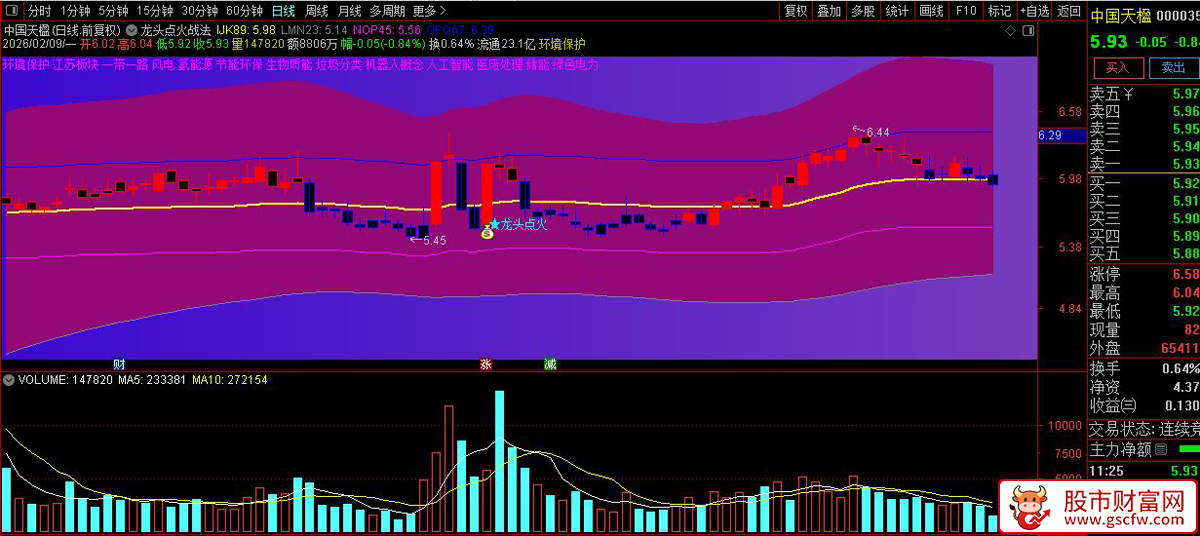The height and width of the screenshot is (536, 1200).
Task: Click the 江苏板块 sector tag
Action: [76, 65]
